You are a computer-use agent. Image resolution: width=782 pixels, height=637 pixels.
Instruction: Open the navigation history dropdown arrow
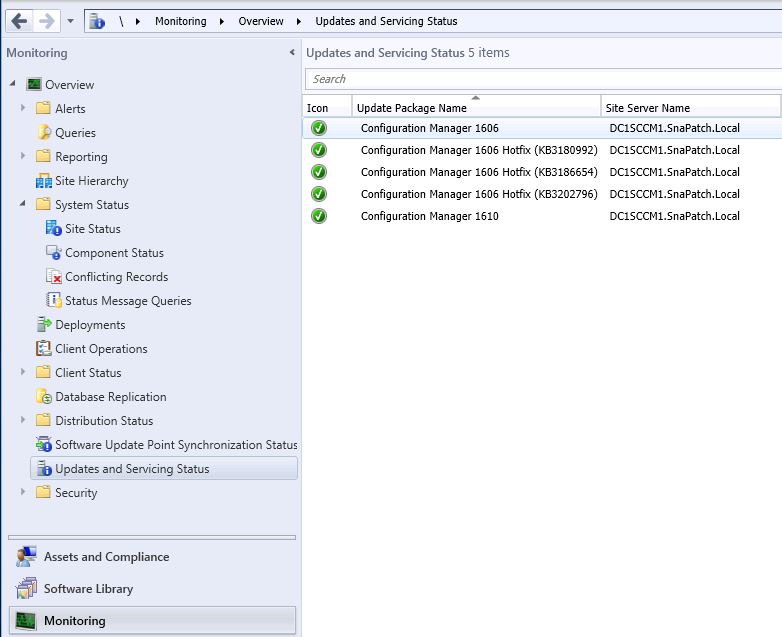70,21
